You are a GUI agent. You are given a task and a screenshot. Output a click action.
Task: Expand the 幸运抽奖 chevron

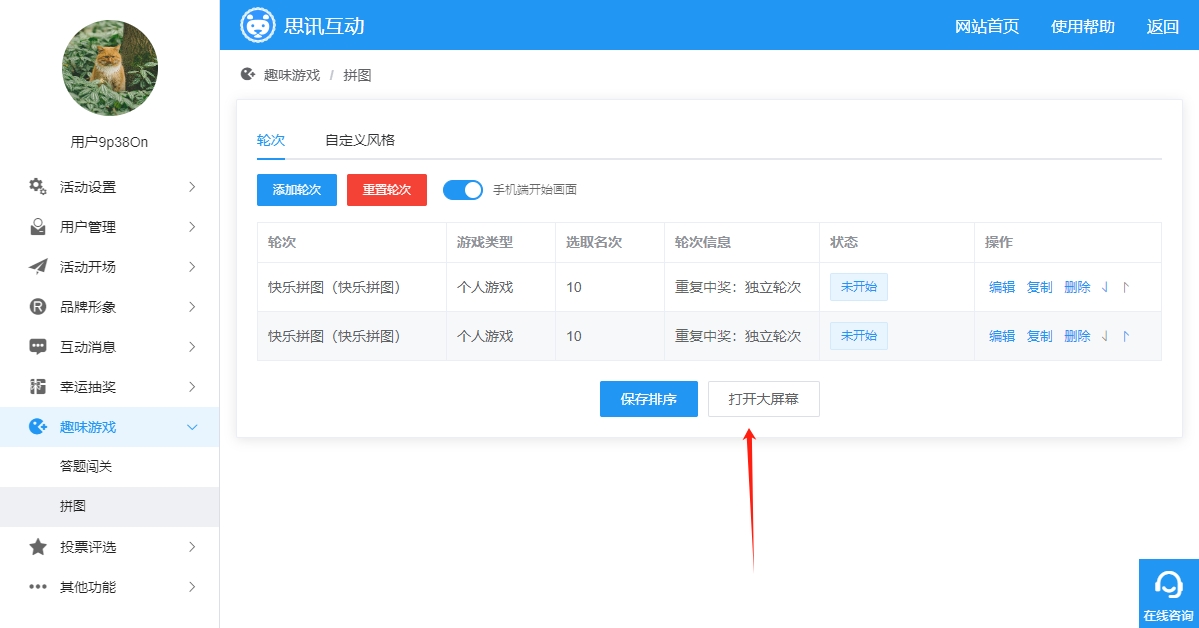[x=192, y=386]
